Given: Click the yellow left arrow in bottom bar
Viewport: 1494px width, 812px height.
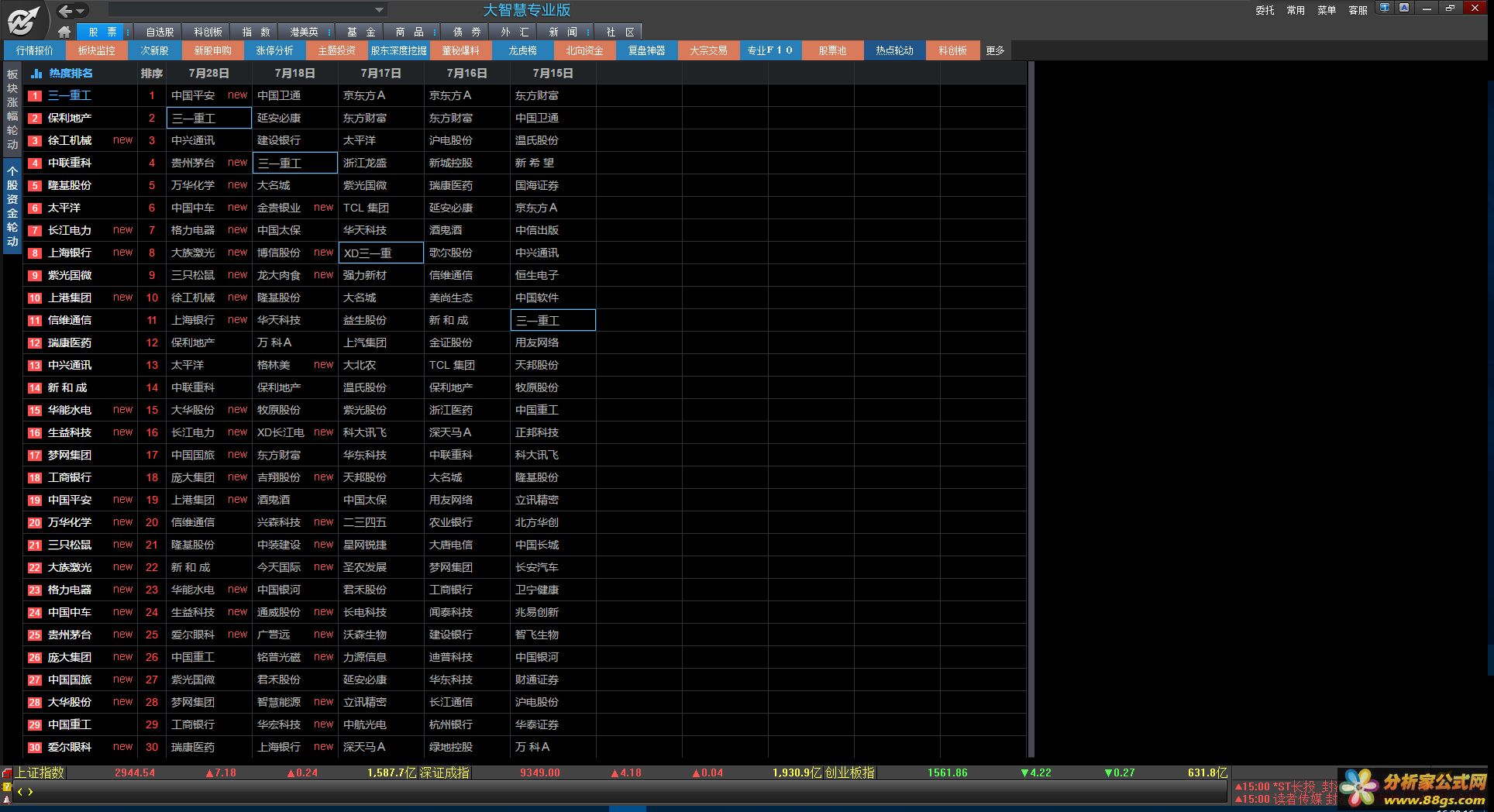Looking at the screenshot, I should pyautogui.click(x=19, y=792).
